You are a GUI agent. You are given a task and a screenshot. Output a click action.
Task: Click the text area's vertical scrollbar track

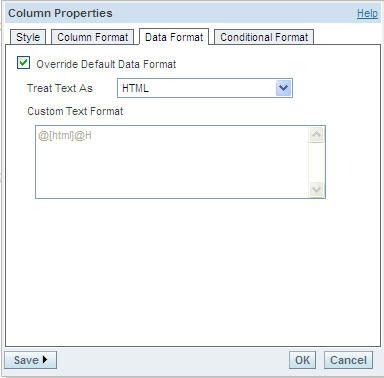316,162
